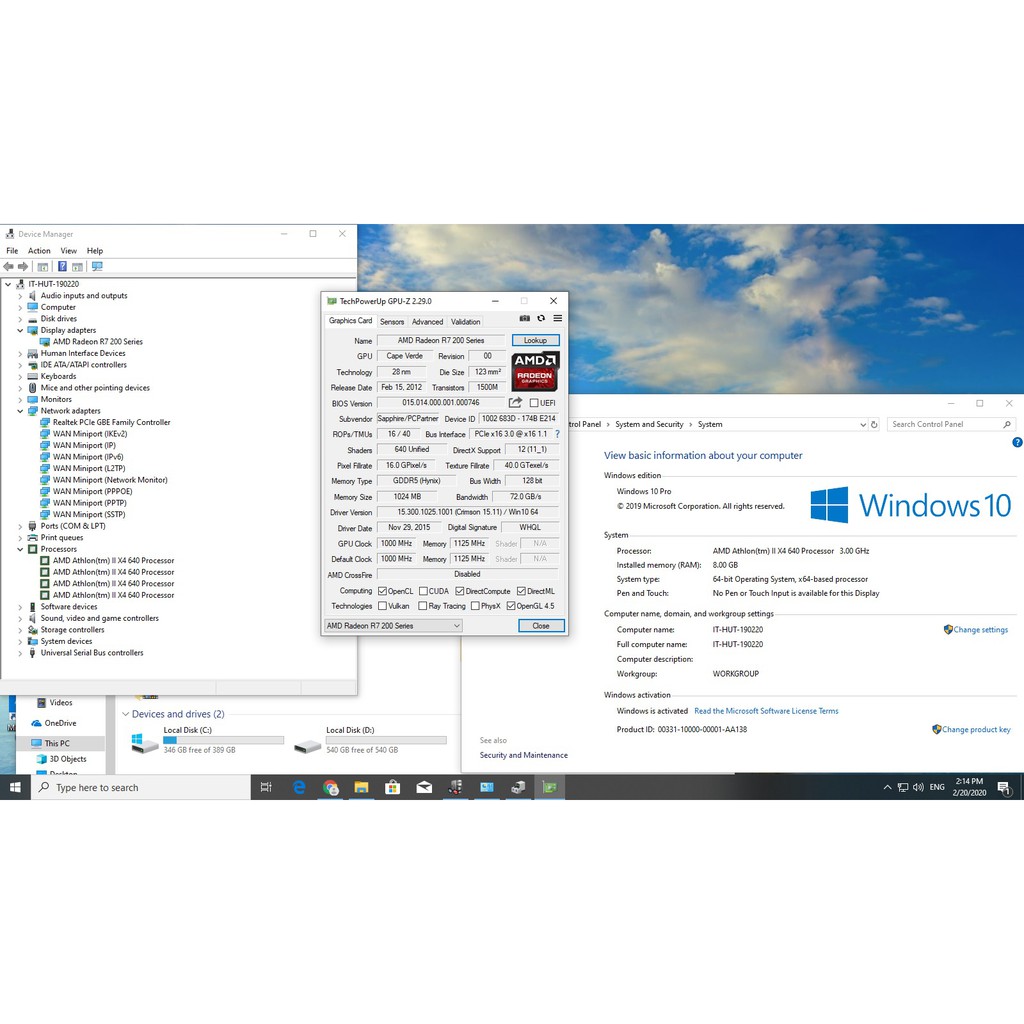Click Local Disk (D:) usage bar
The width and height of the screenshot is (1024, 1024).
click(386, 741)
